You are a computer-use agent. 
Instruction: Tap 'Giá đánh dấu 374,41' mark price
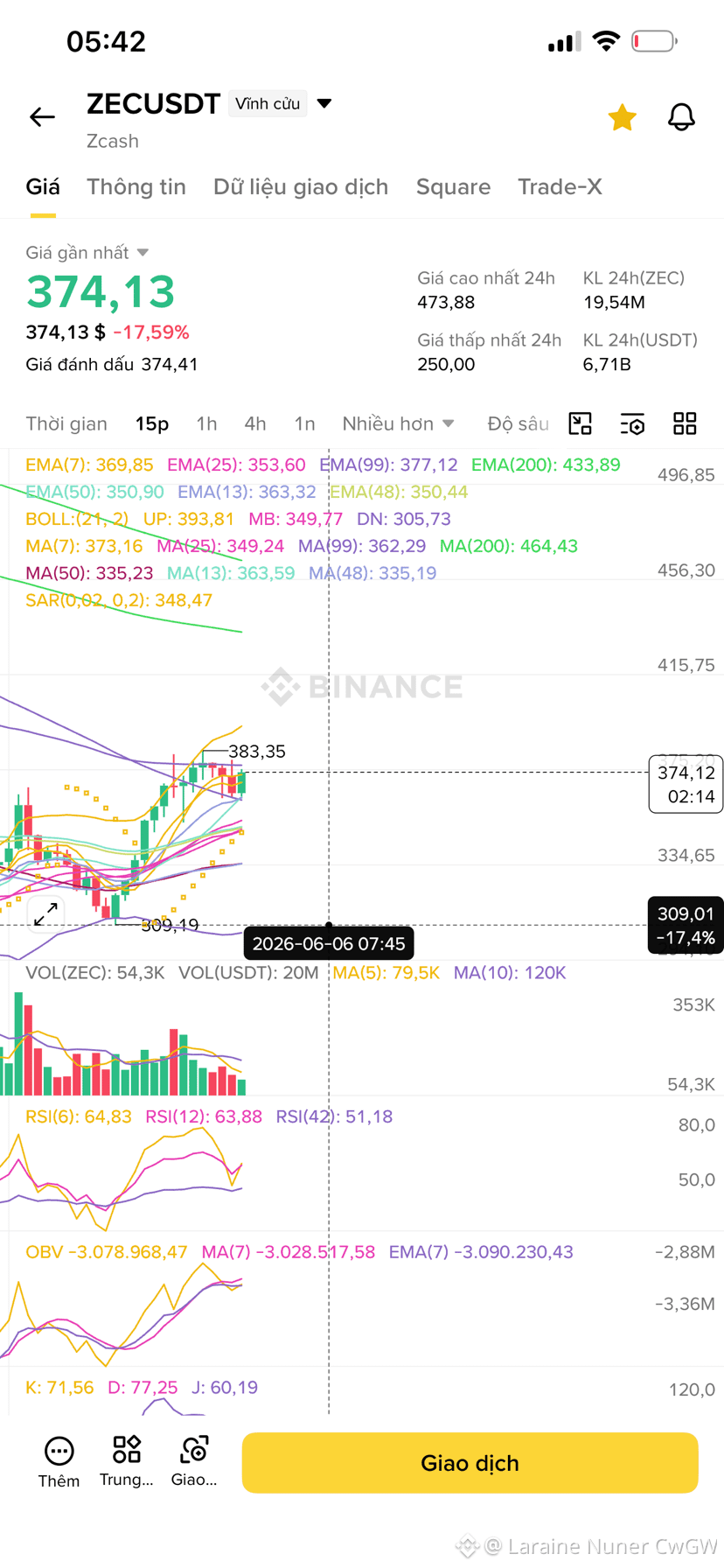point(112,364)
